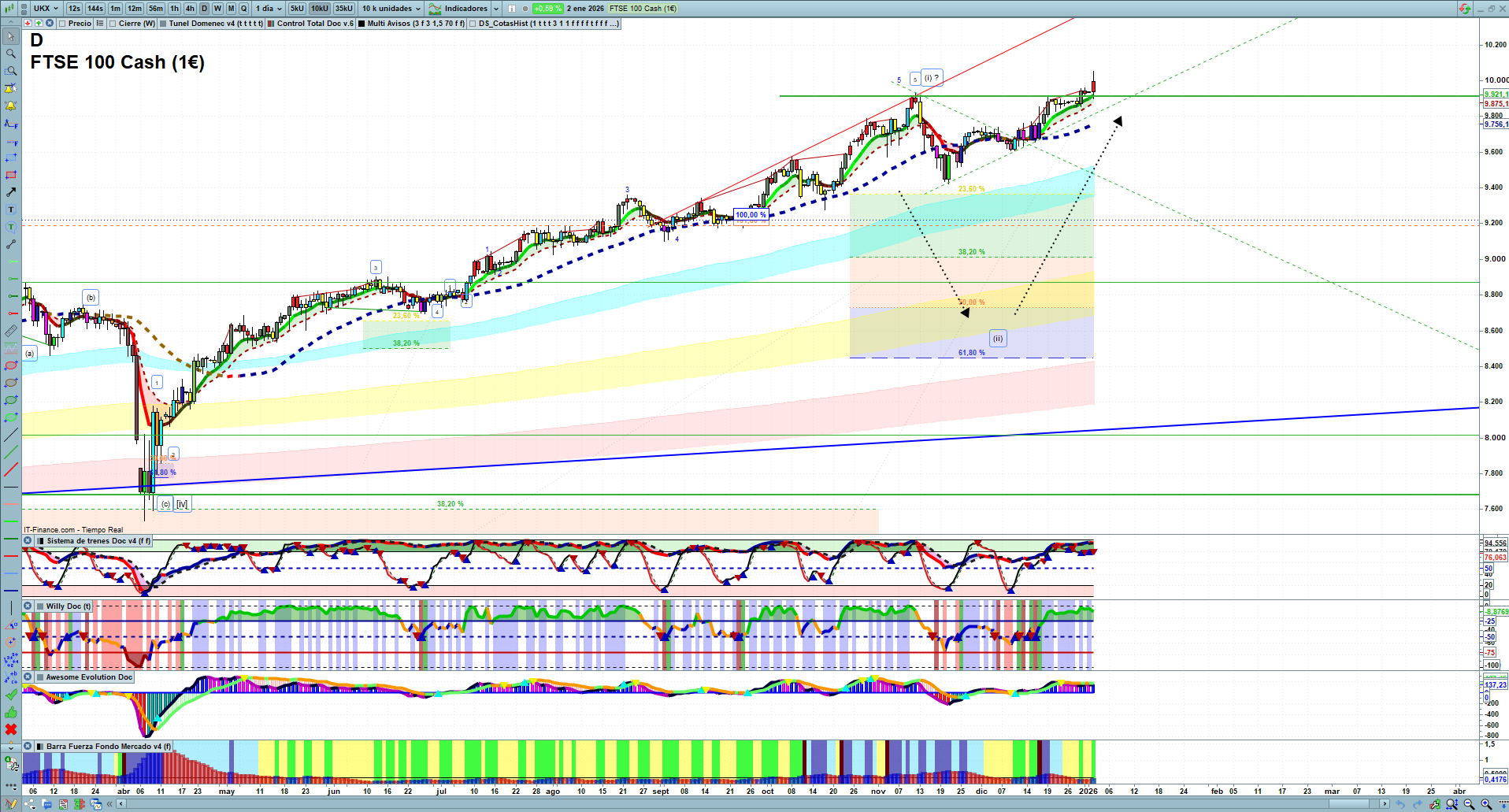Viewport: 1509px width, 812px height.
Task: Pick the black arrow drawing tool
Action: click(10, 192)
